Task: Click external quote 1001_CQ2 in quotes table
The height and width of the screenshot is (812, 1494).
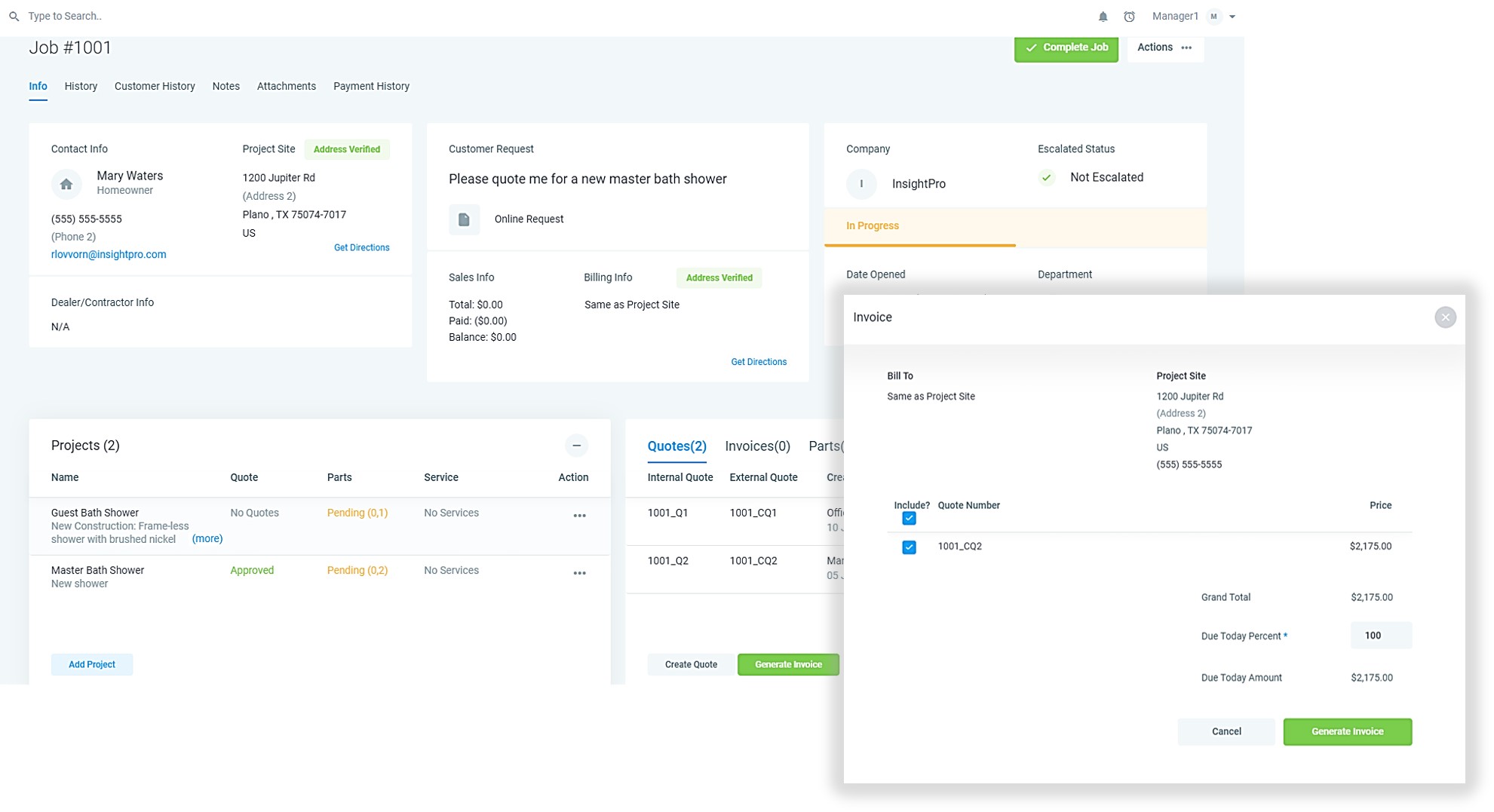Action: pos(753,561)
